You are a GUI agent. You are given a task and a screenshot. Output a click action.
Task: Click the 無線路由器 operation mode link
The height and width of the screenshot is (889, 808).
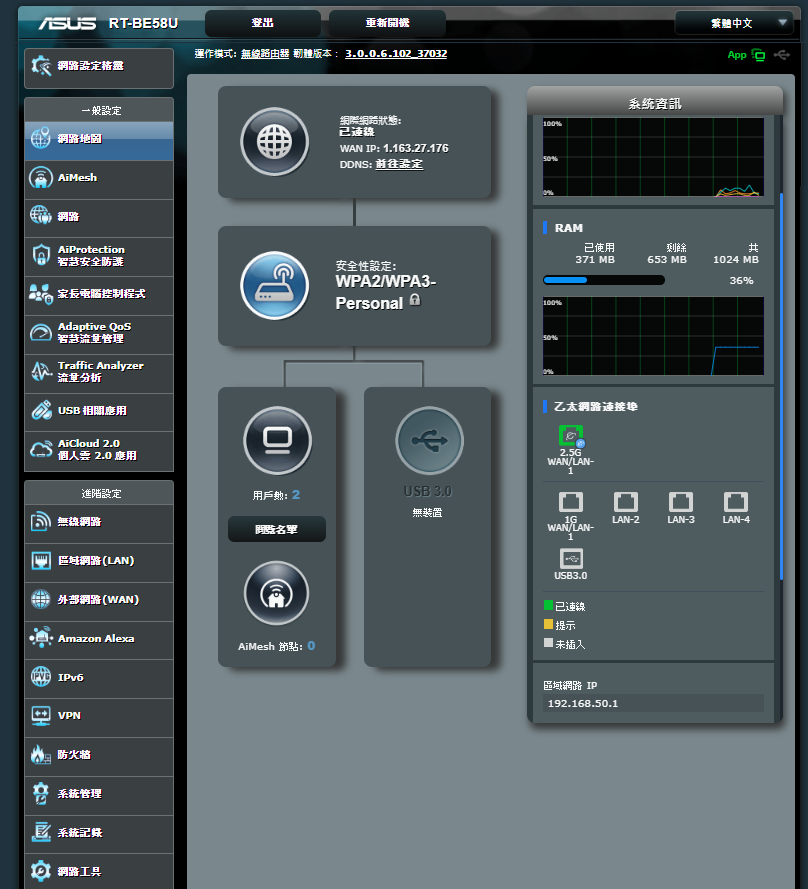pos(265,54)
